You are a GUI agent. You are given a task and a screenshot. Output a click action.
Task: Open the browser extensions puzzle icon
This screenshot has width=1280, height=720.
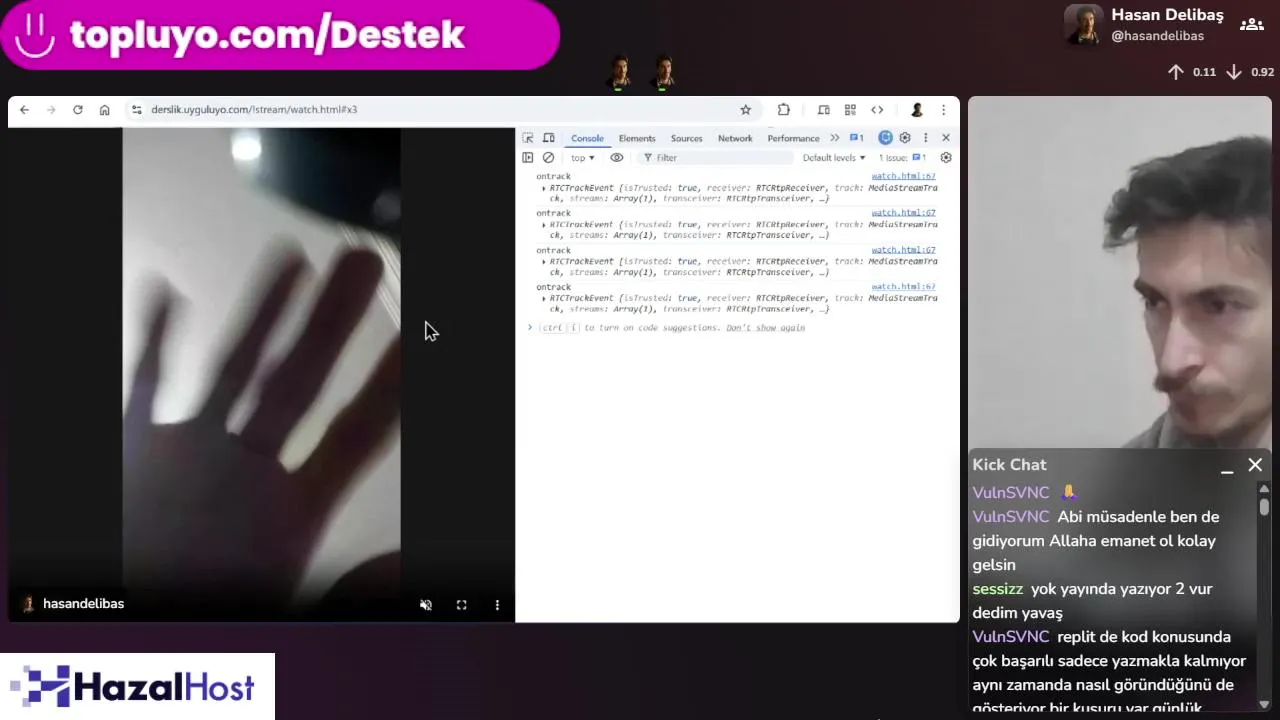tap(783, 110)
